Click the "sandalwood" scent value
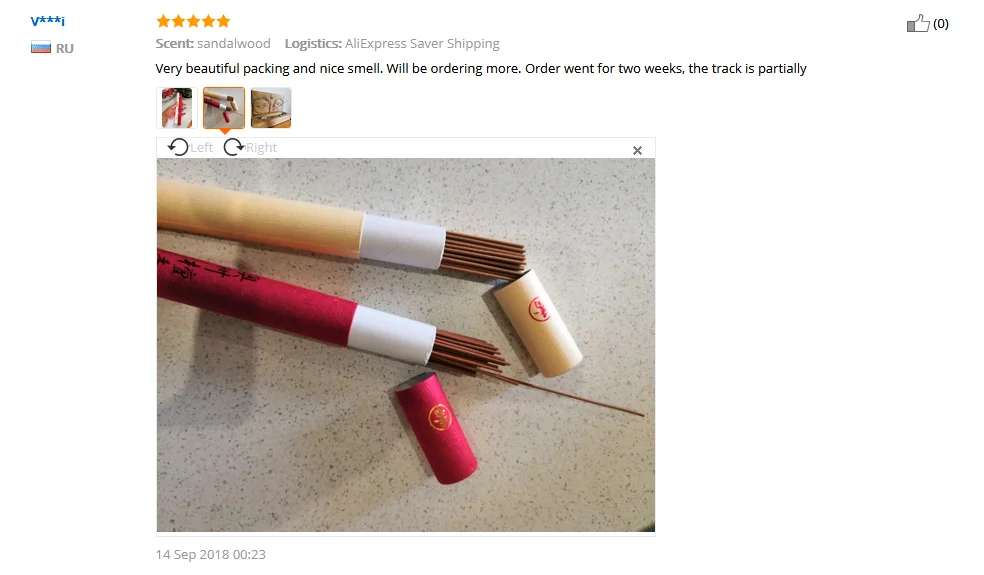This screenshot has height=575, width=984. pyautogui.click(x=234, y=43)
